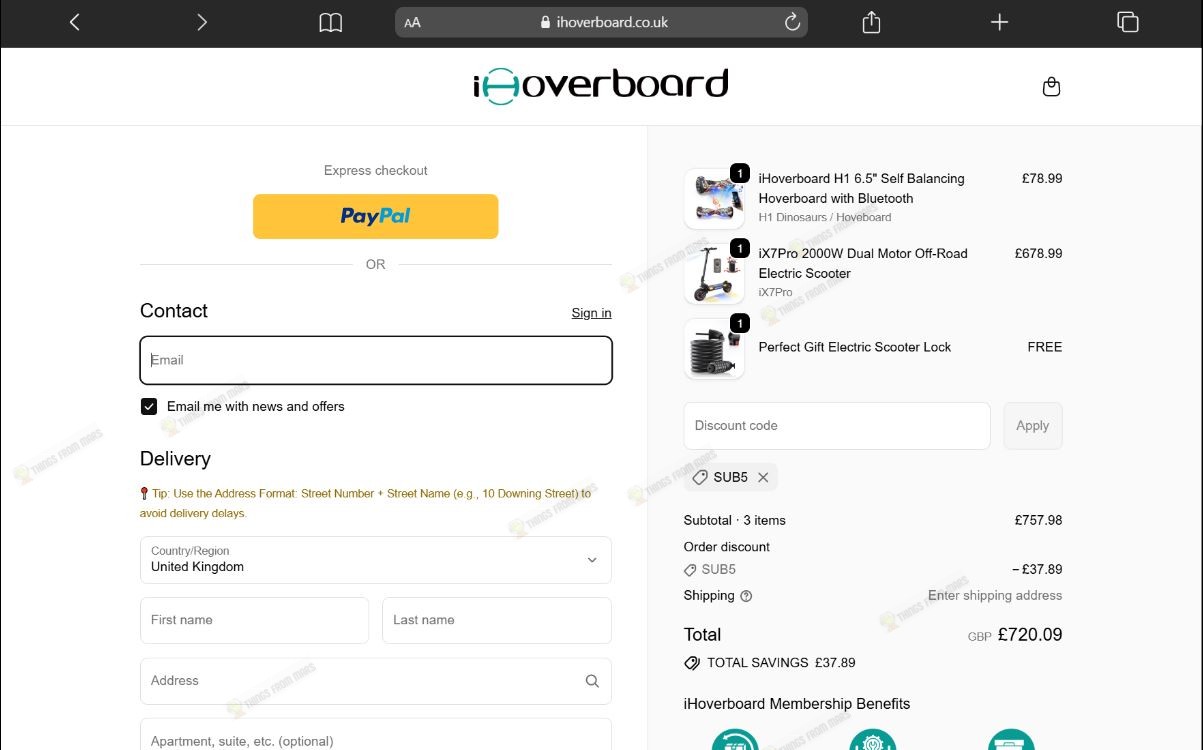Select the £720.09 total amount

pyautogui.click(x=1030, y=634)
